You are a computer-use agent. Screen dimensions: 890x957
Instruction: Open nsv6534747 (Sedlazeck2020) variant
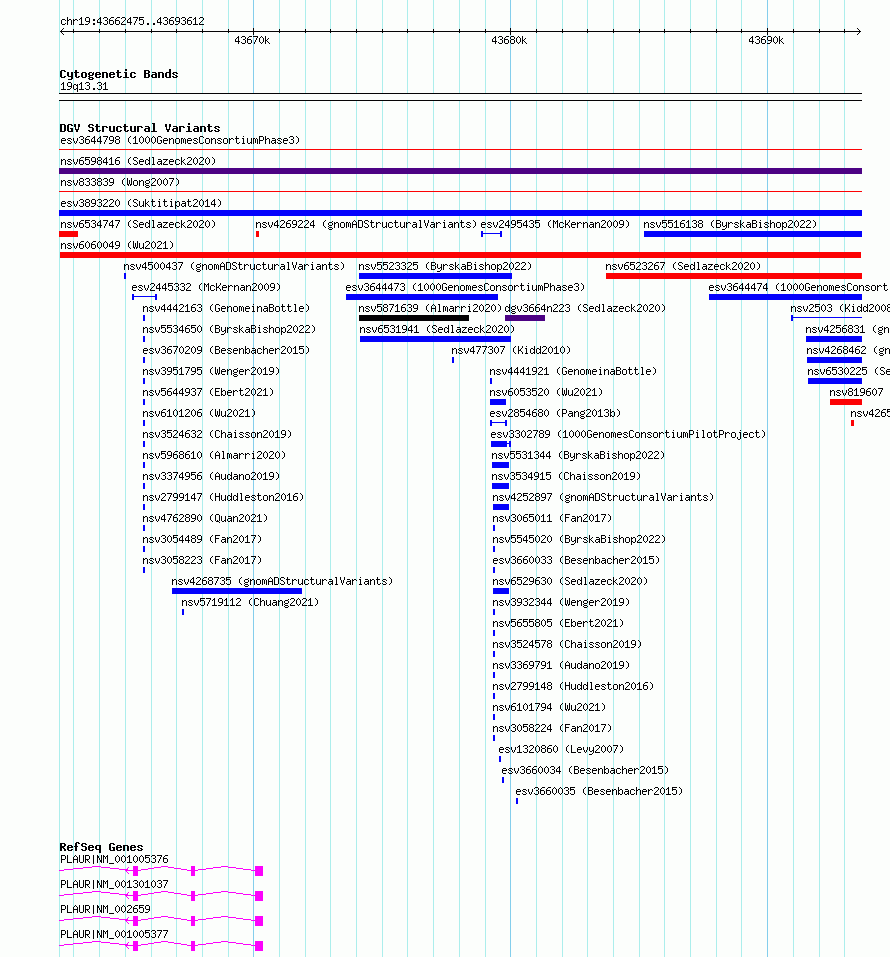[x=138, y=225]
